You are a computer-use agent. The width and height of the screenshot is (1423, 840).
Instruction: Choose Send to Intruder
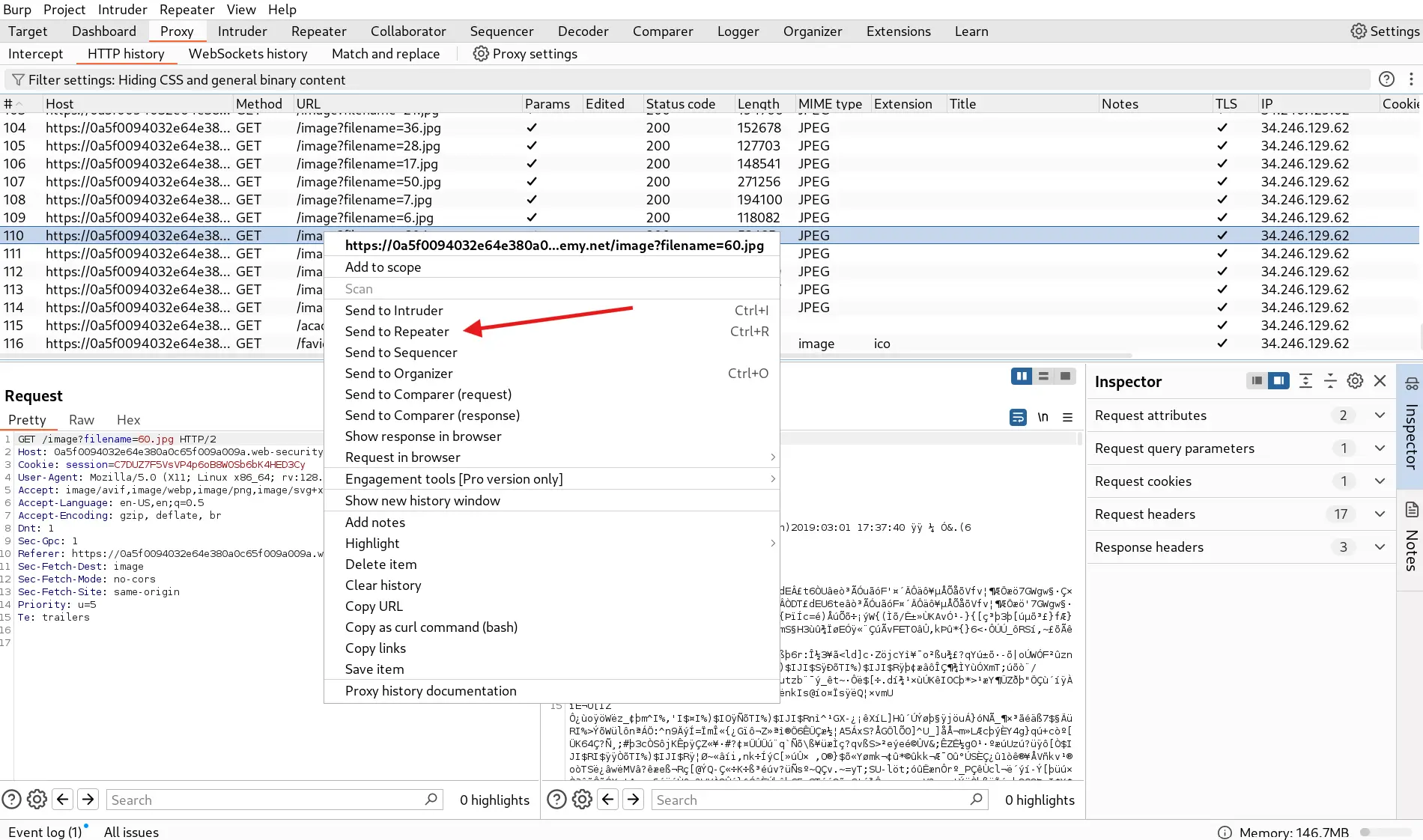552,311
